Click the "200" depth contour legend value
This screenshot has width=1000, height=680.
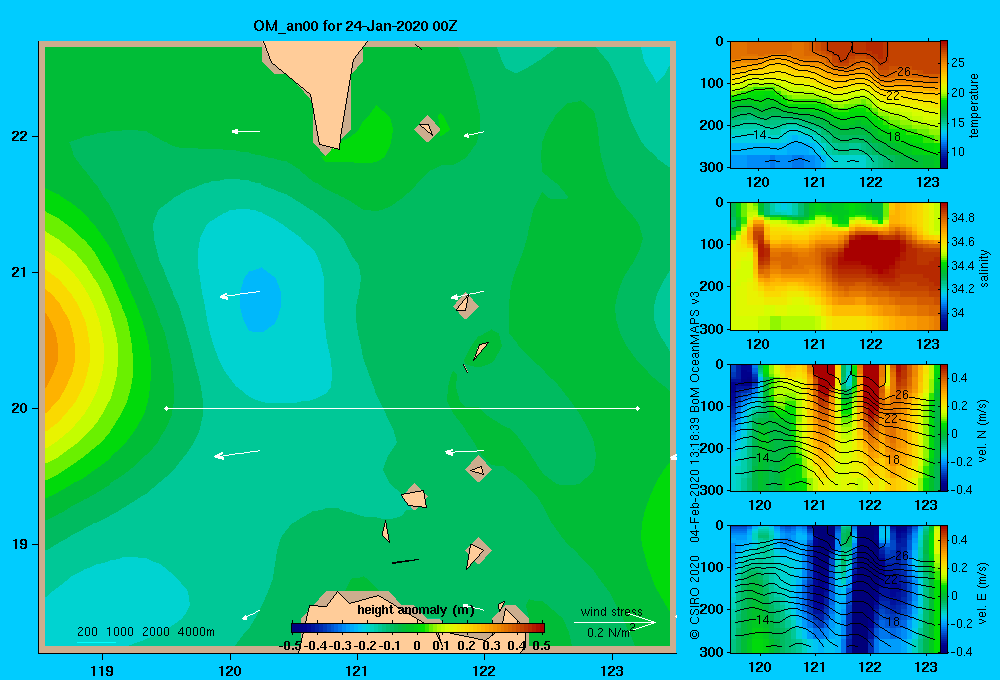coord(87,632)
